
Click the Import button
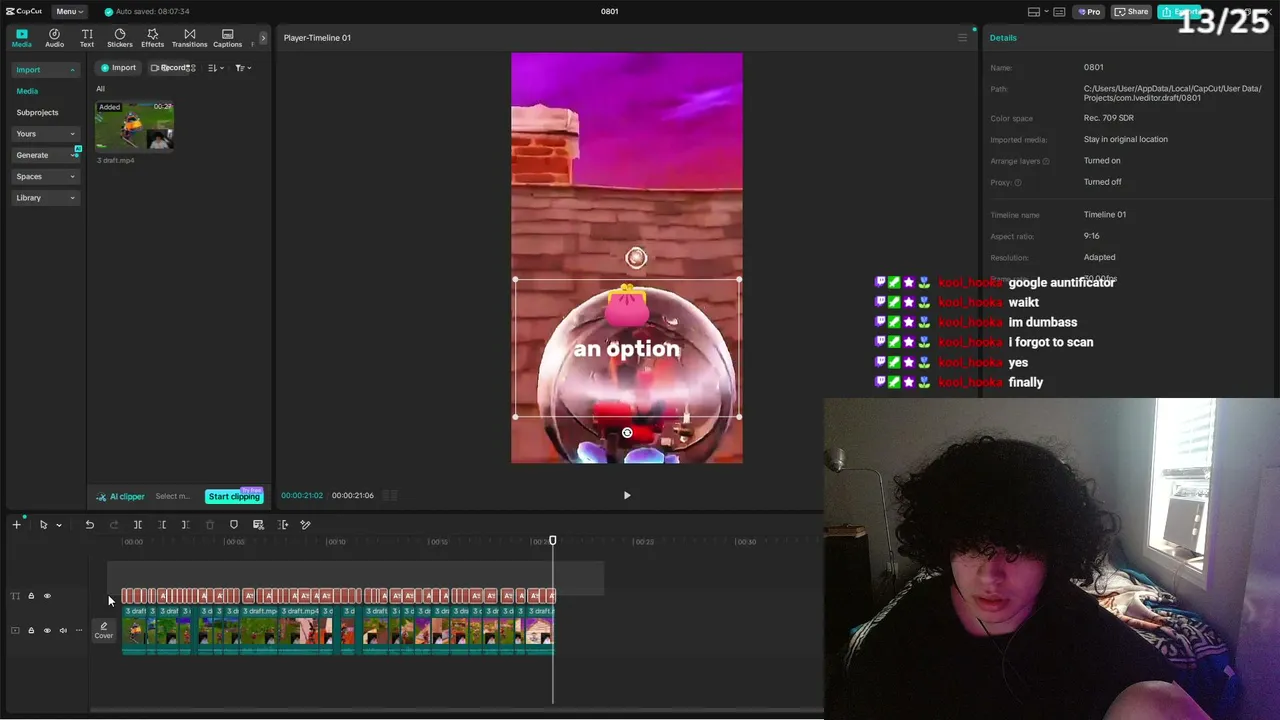pyautogui.click(x=118, y=68)
